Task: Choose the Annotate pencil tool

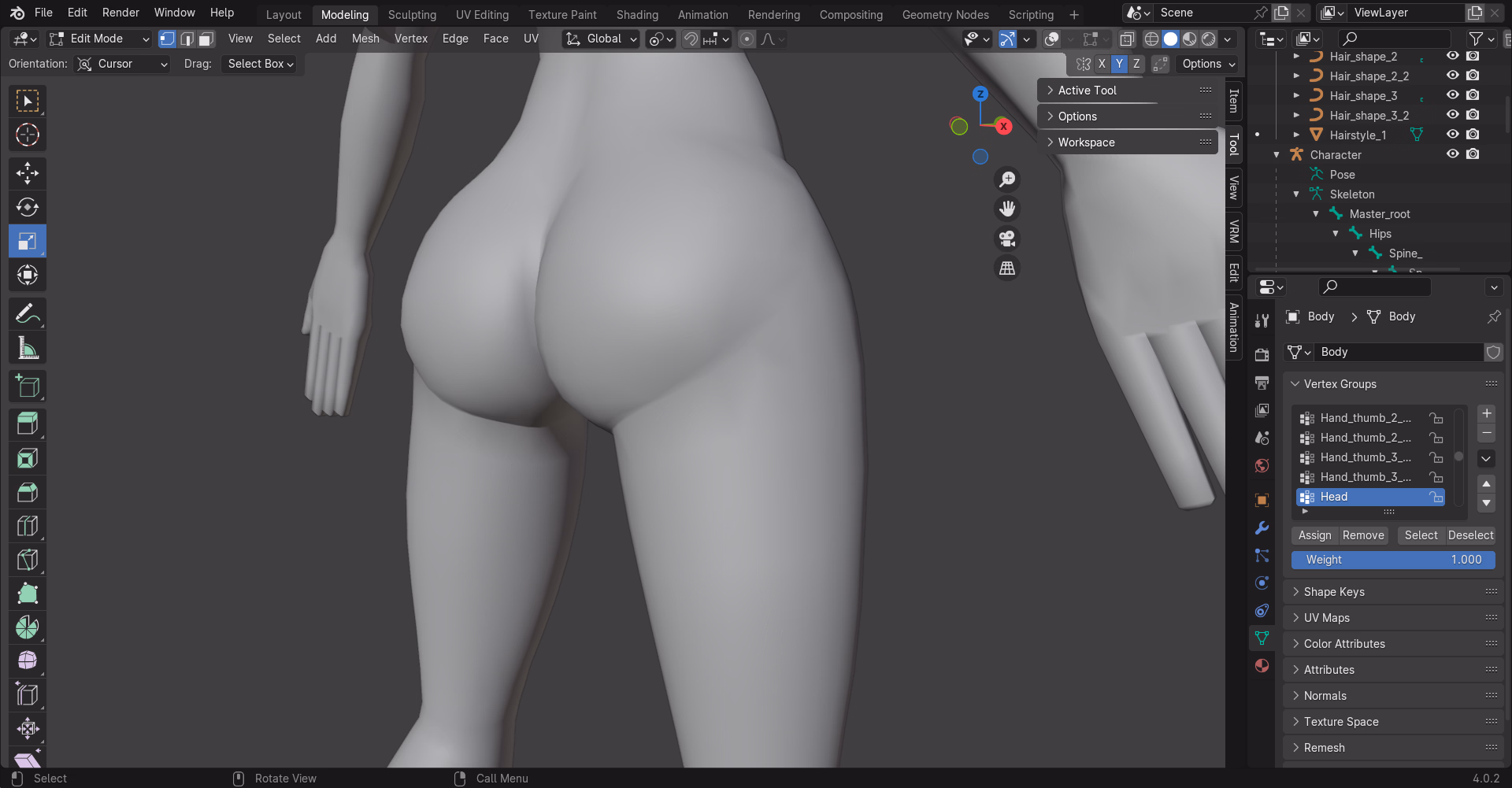Action: click(x=28, y=314)
